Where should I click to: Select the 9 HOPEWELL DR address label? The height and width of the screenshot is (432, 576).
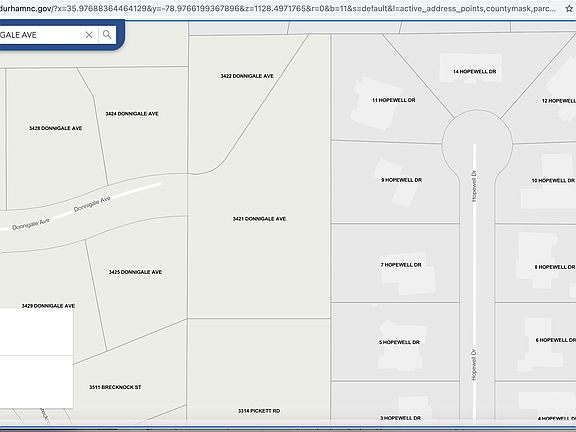tap(402, 180)
